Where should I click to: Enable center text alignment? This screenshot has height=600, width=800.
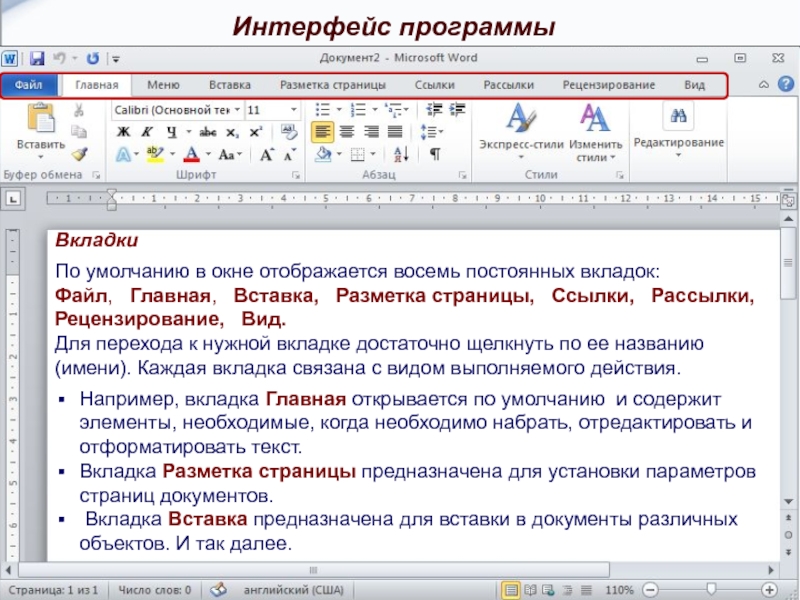347,131
